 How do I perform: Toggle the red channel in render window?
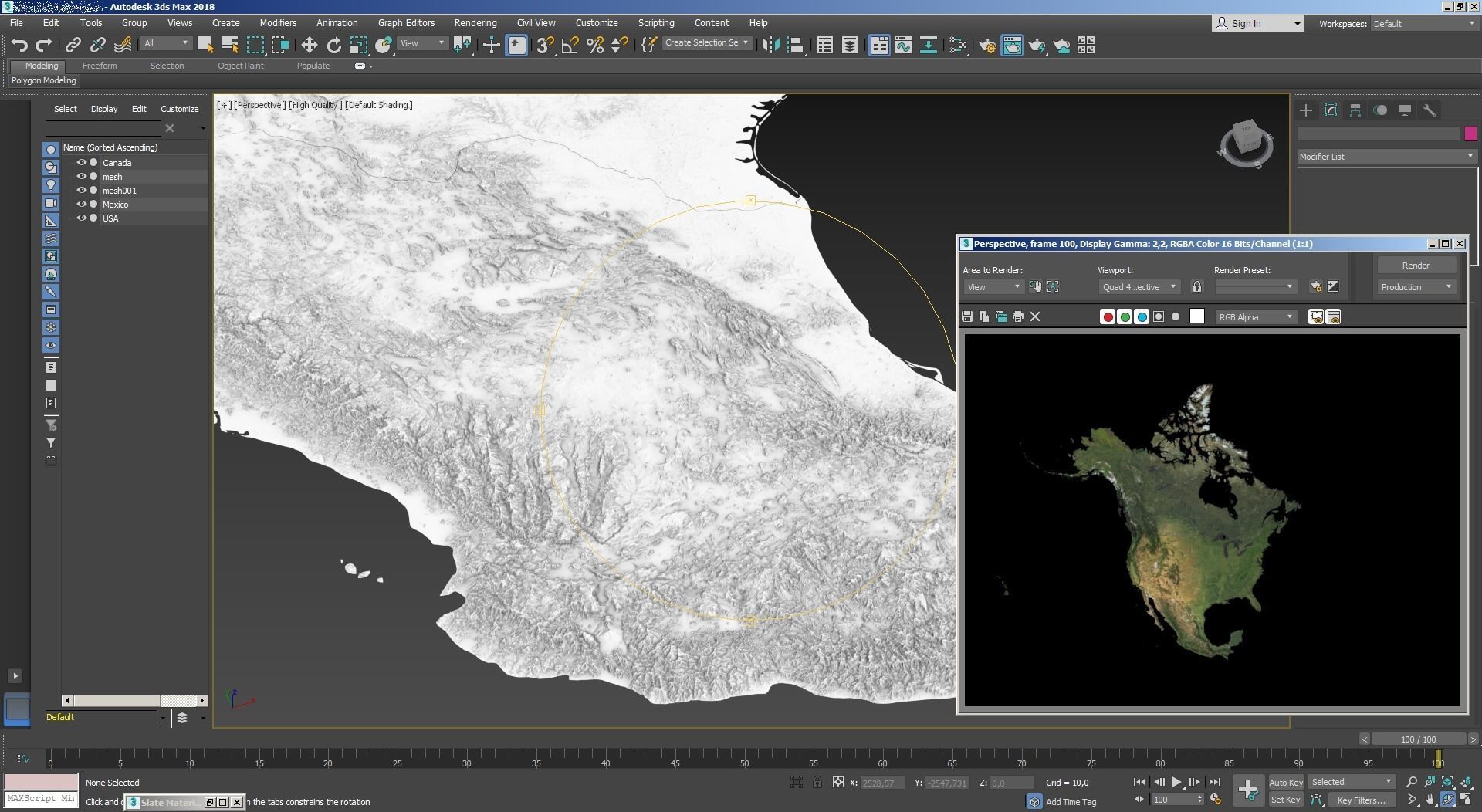[x=1108, y=316]
